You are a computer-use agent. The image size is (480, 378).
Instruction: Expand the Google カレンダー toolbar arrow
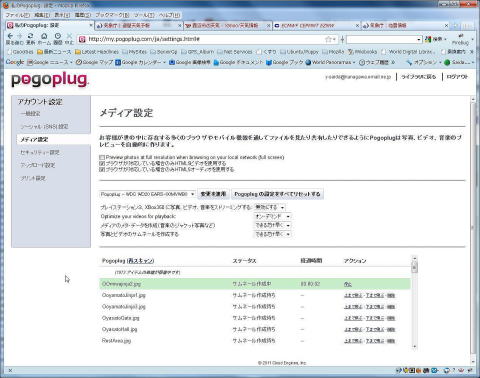pos(164,62)
